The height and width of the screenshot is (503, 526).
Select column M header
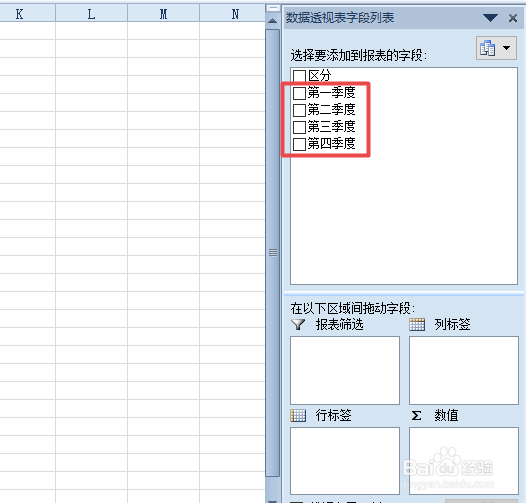[x=163, y=14]
